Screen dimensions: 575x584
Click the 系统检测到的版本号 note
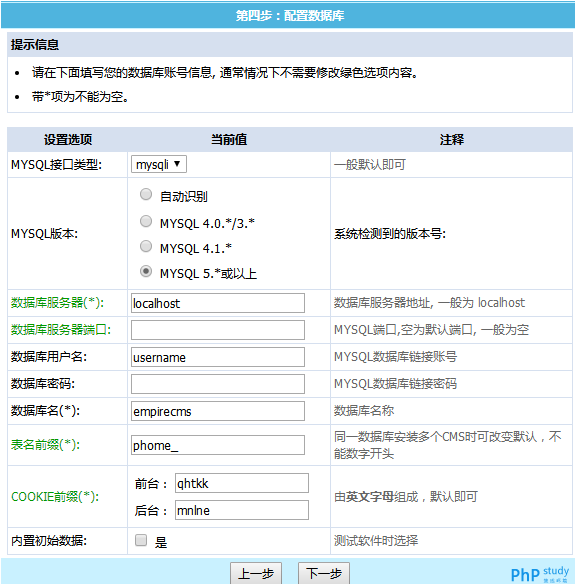tap(390, 234)
